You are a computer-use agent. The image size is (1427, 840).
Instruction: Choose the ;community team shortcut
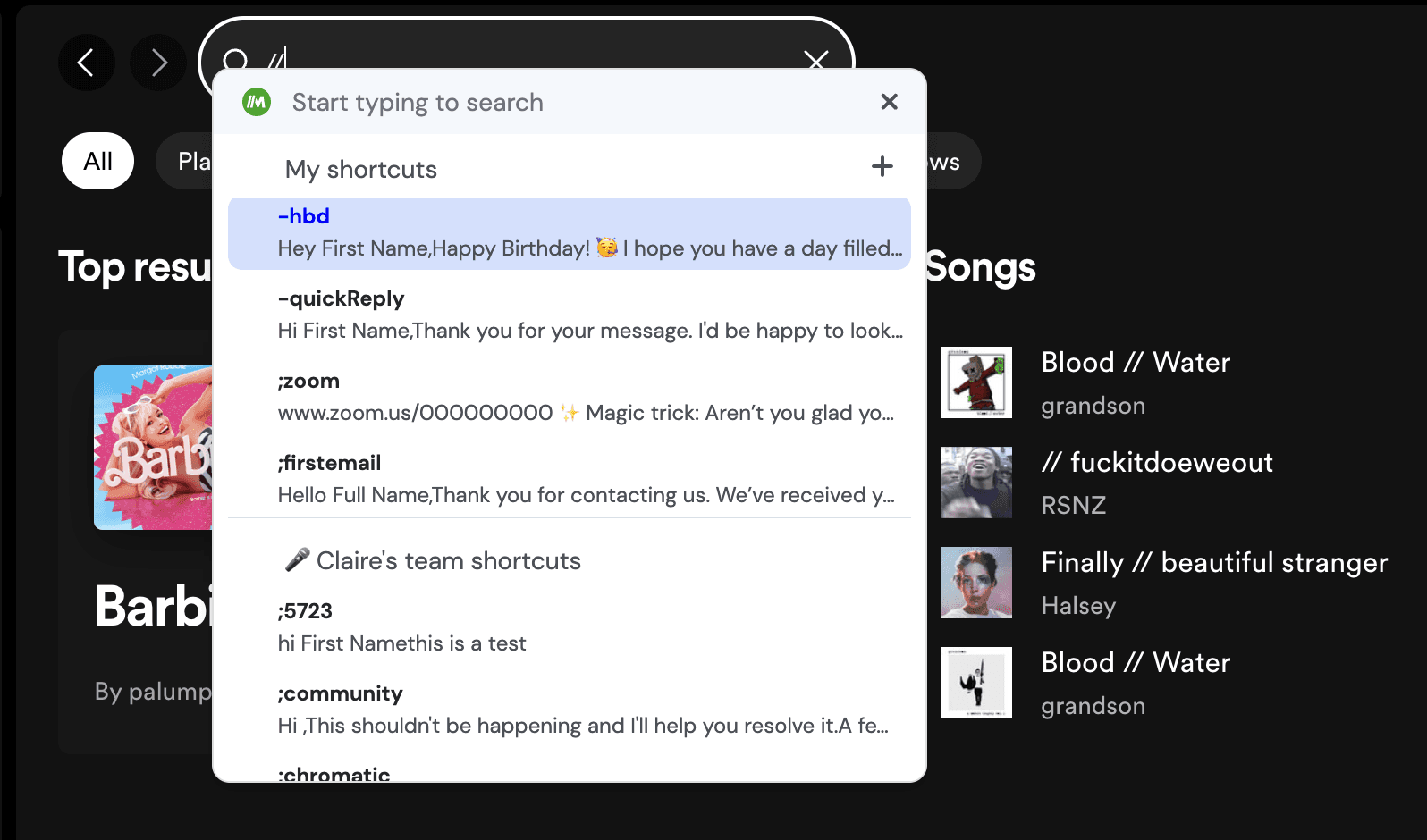[570, 710]
